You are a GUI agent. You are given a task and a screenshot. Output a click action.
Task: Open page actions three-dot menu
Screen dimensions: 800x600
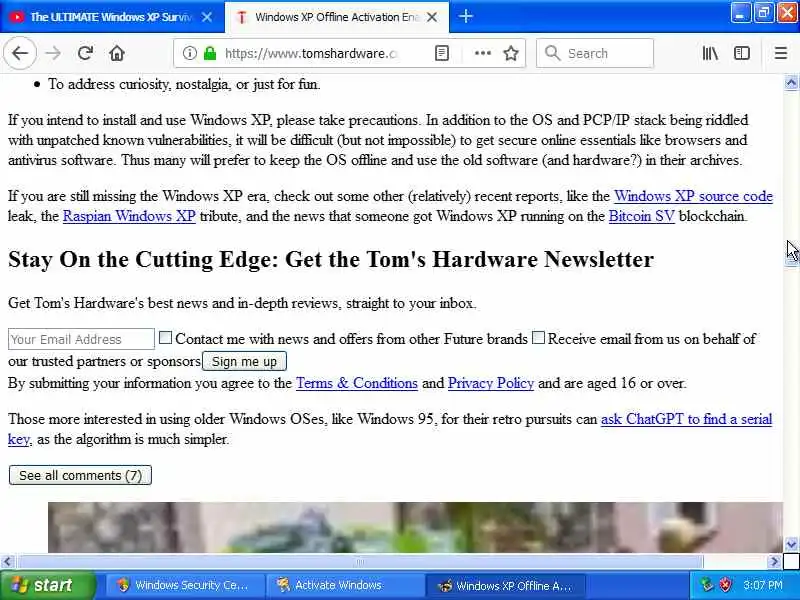(483, 53)
